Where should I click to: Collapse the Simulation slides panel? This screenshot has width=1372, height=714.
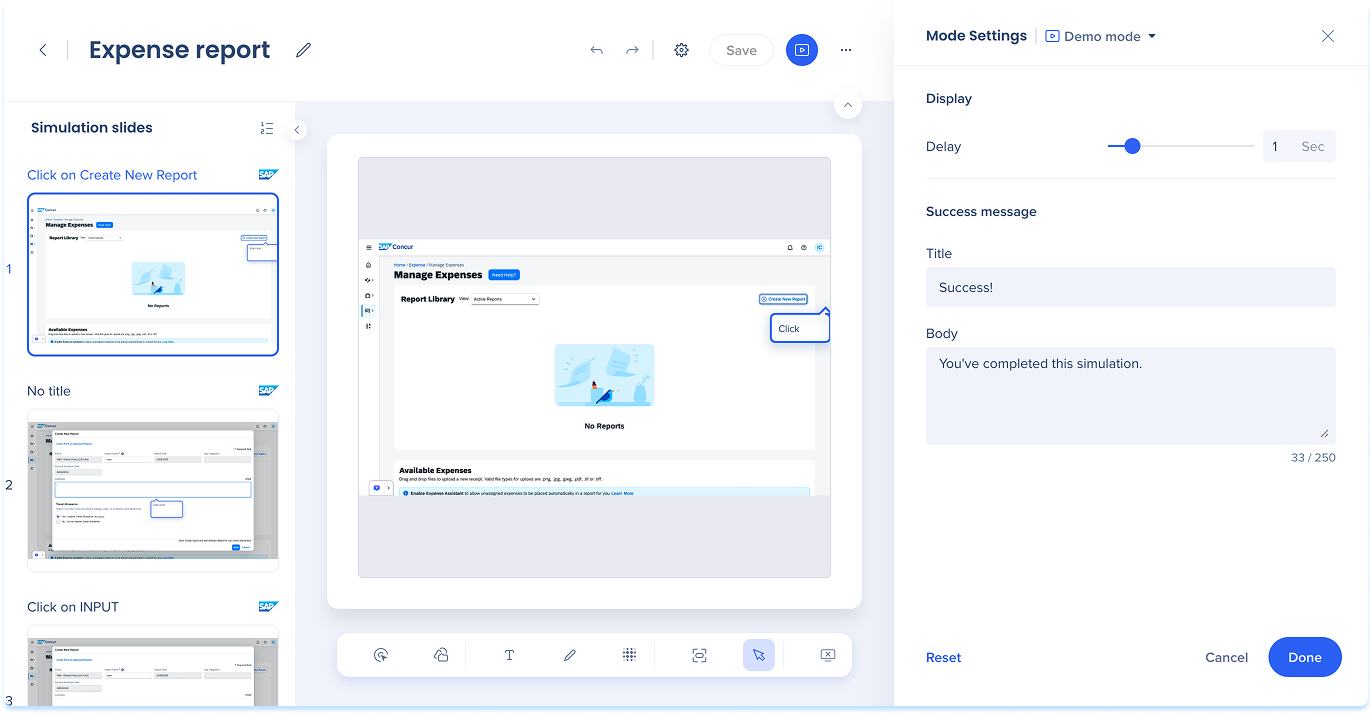tap(297, 130)
